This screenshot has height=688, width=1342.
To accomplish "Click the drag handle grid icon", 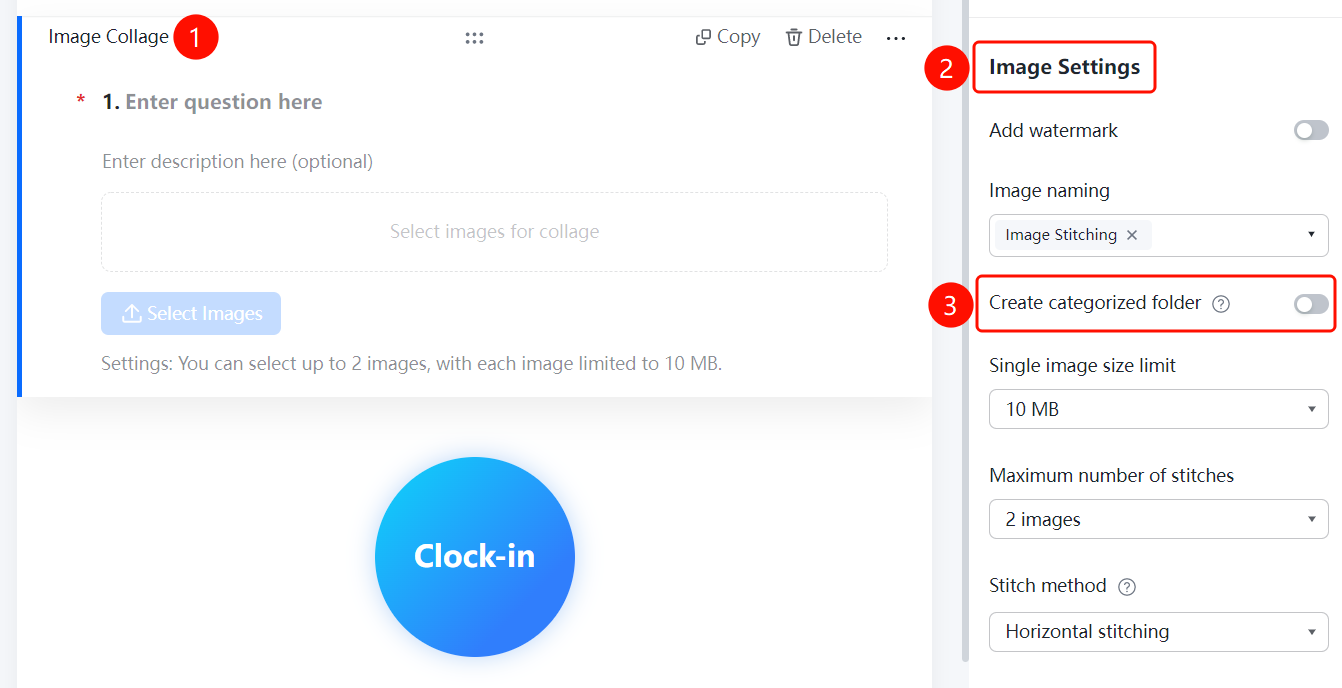I will pos(474,38).
